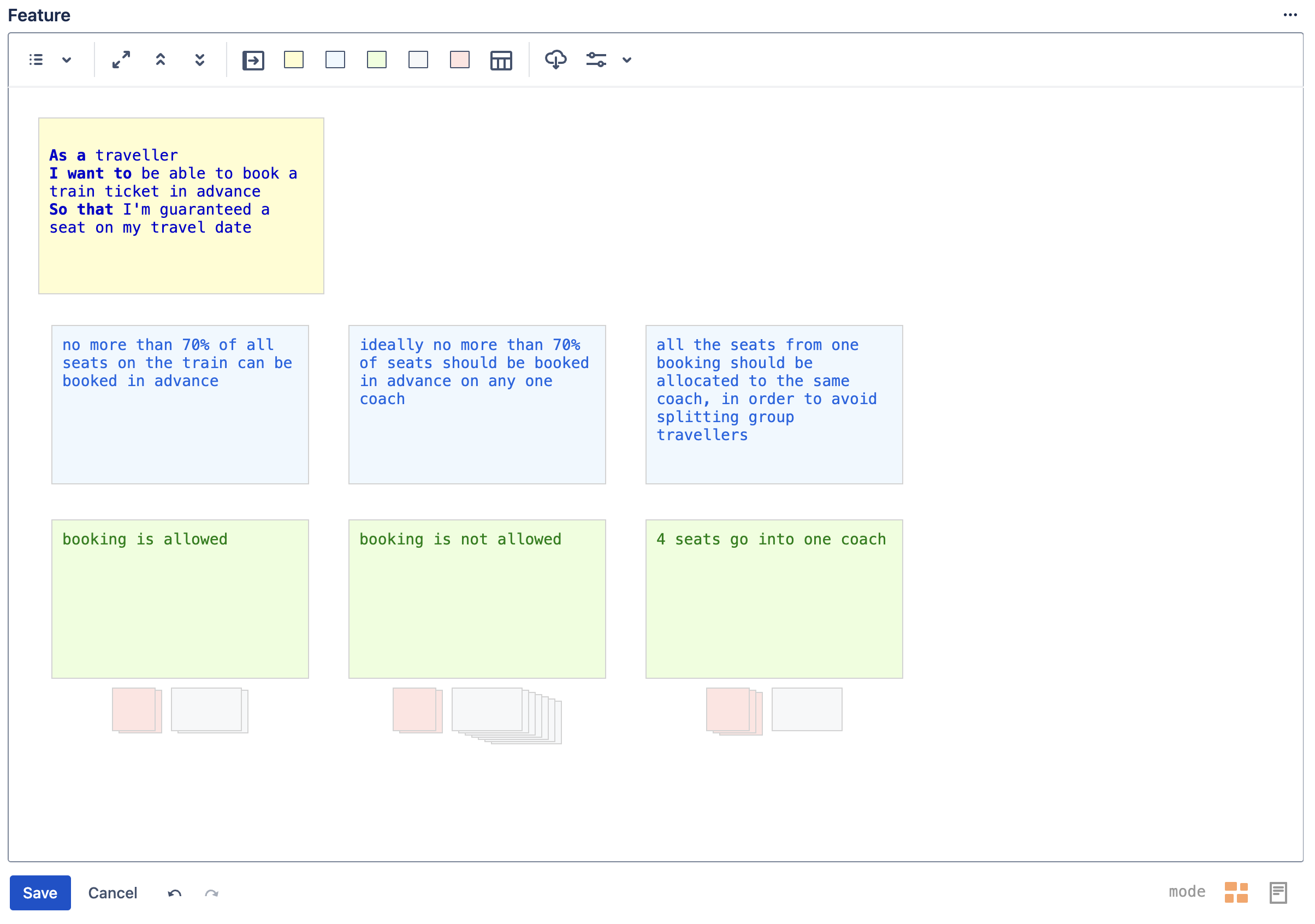This screenshot has height=924, width=1315.
Task: Add a grey card from toolbar
Action: coord(418,60)
